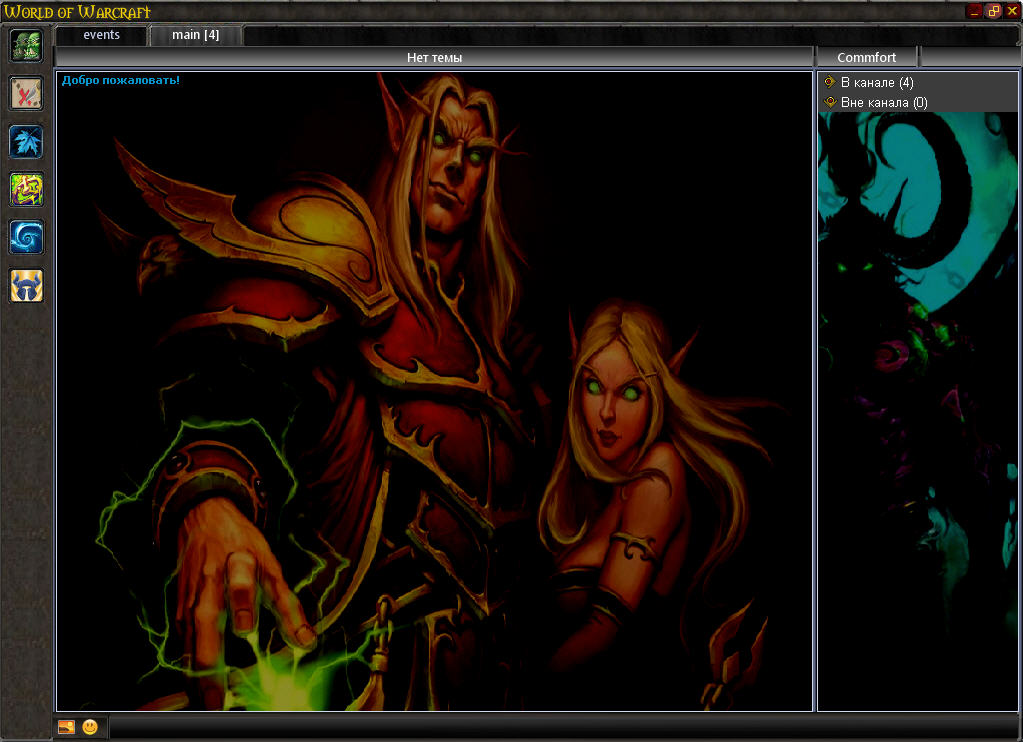Image resolution: width=1023 pixels, height=742 pixels.
Task: Select the blue leaf sidebar icon
Action: click(26, 142)
